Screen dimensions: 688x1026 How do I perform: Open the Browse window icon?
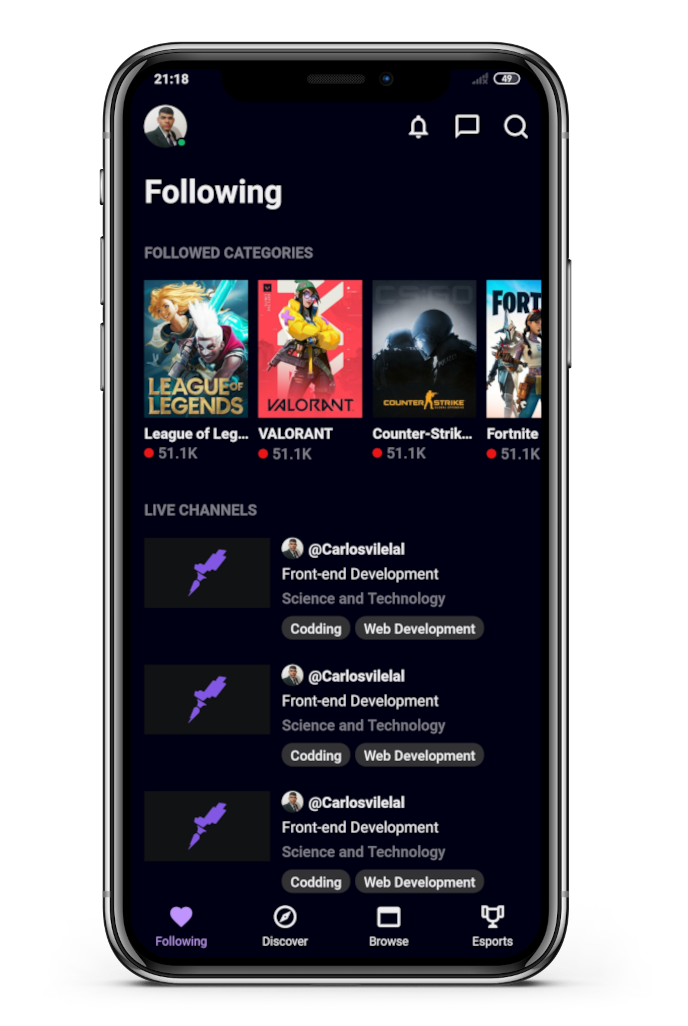coord(388,917)
